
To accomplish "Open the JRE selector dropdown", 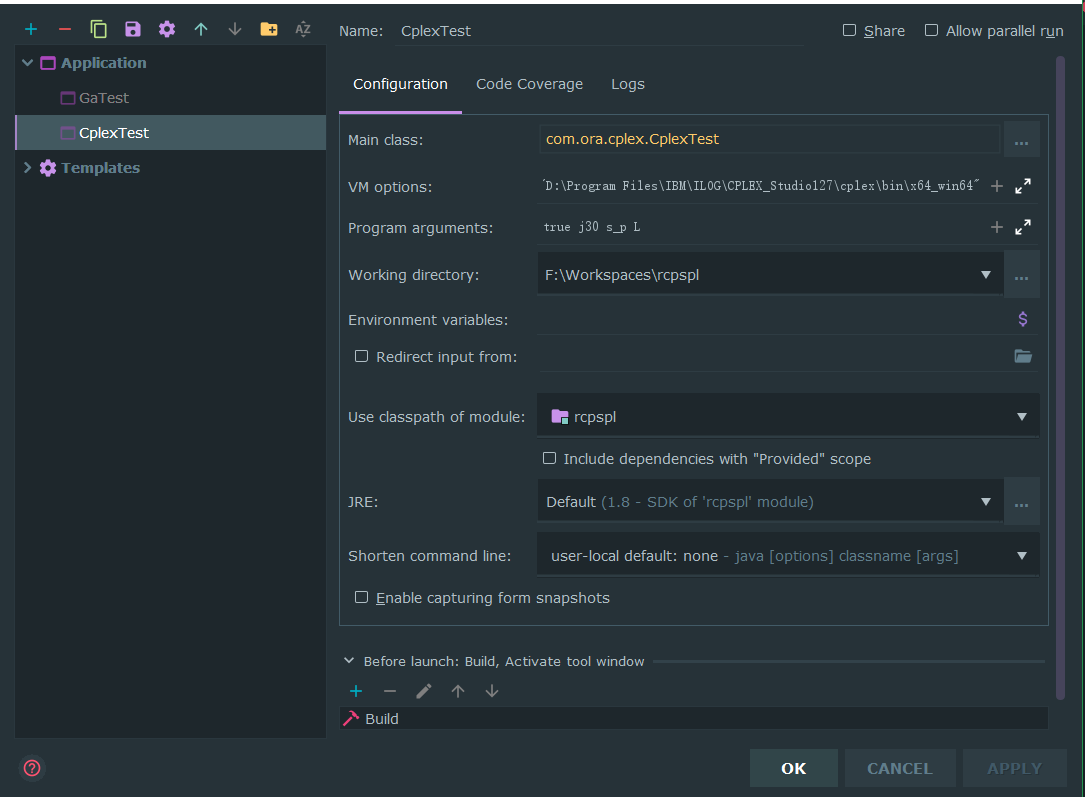I will (987, 501).
